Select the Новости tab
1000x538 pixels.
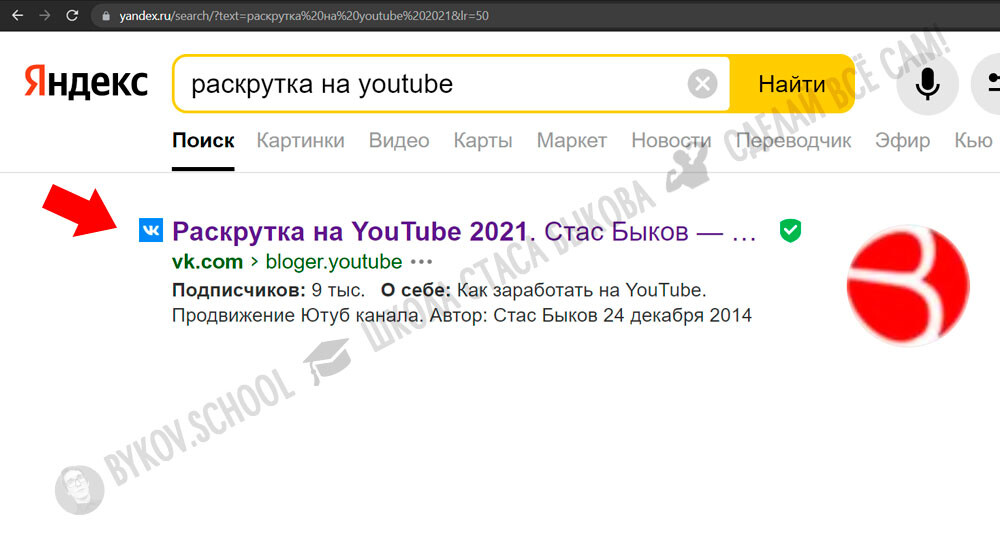671,141
